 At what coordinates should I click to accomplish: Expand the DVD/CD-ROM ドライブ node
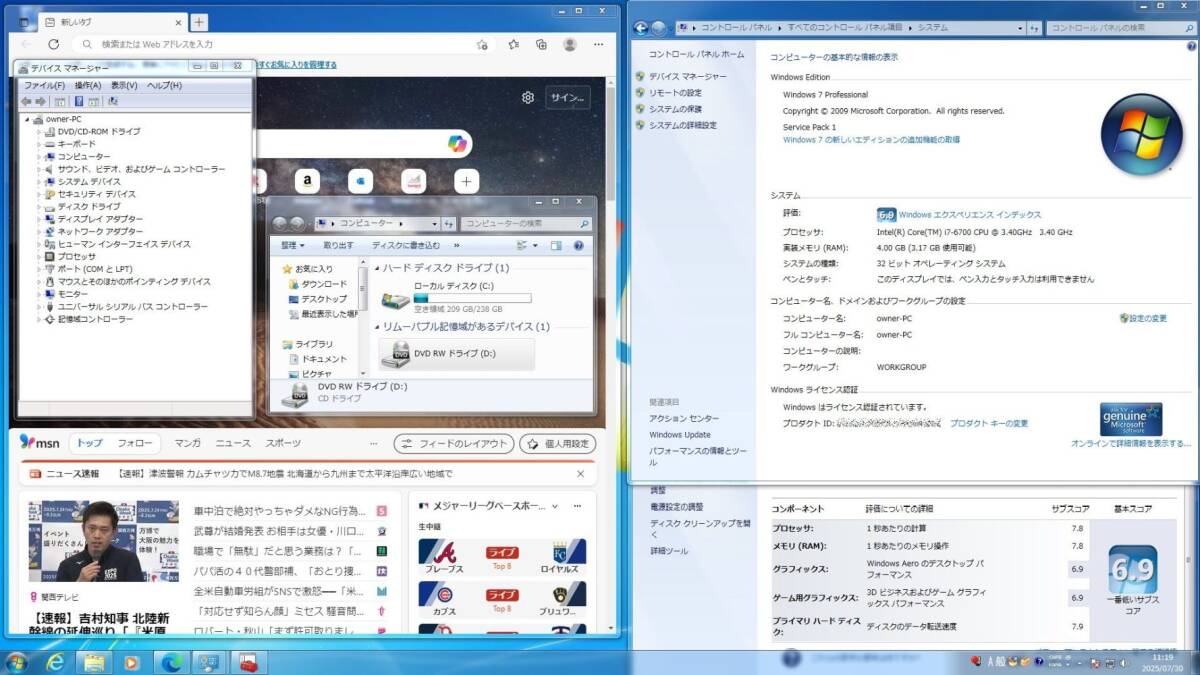pyautogui.click(x=40, y=132)
